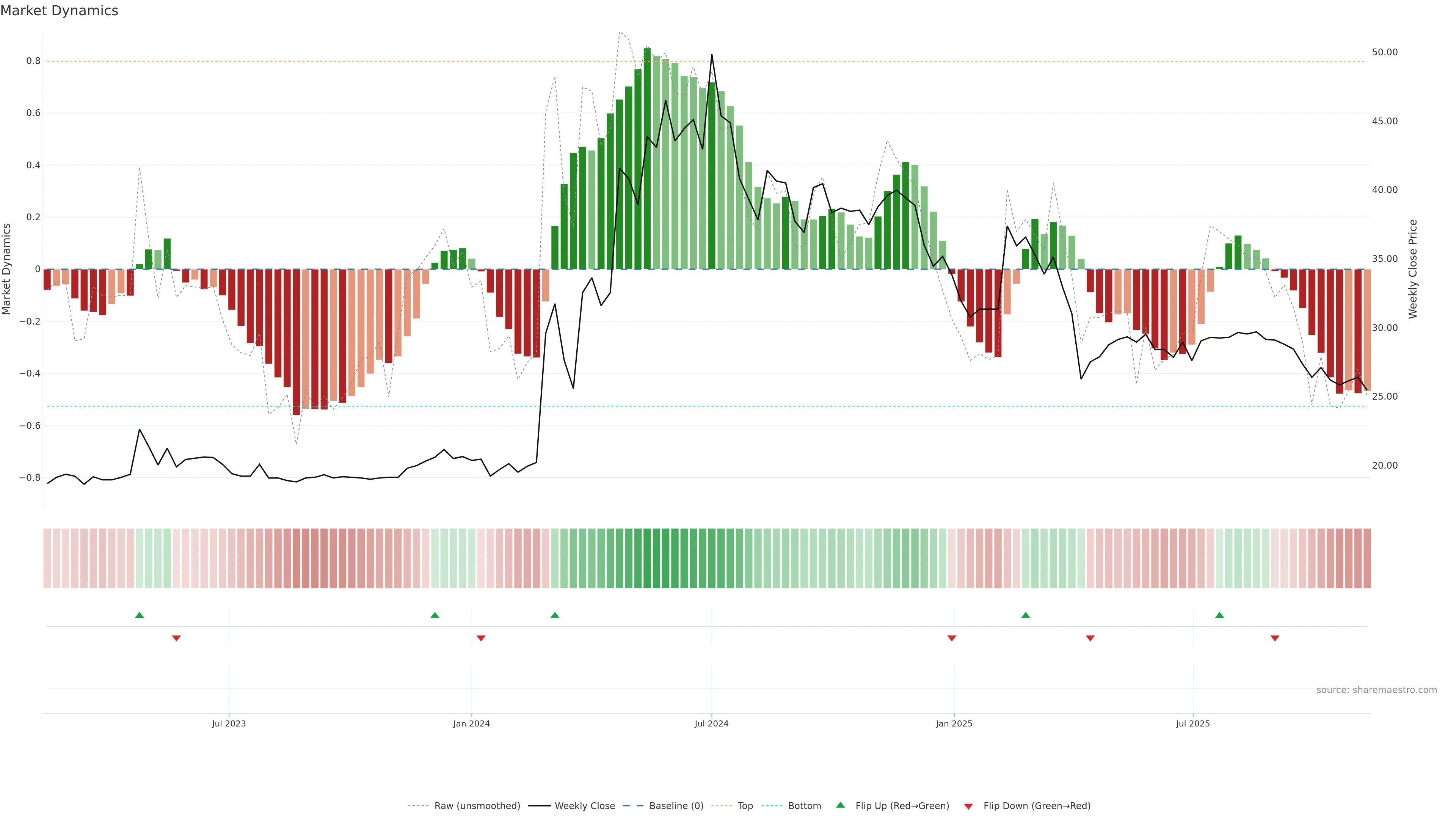The image size is (1456, 819).
Task: Click the Flip Down red triangle legend icon
Action: click(968, 806)
